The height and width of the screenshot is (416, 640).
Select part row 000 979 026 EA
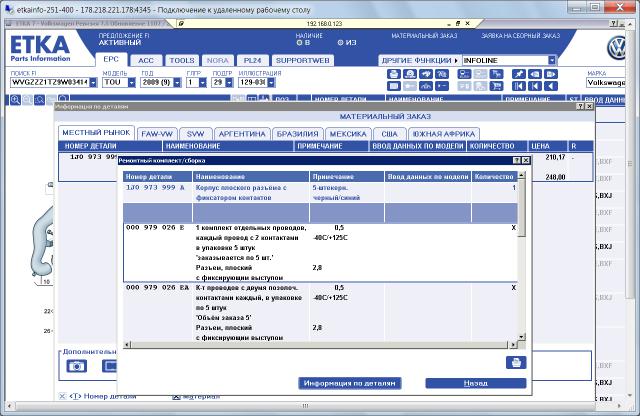(x=320, y=312)
